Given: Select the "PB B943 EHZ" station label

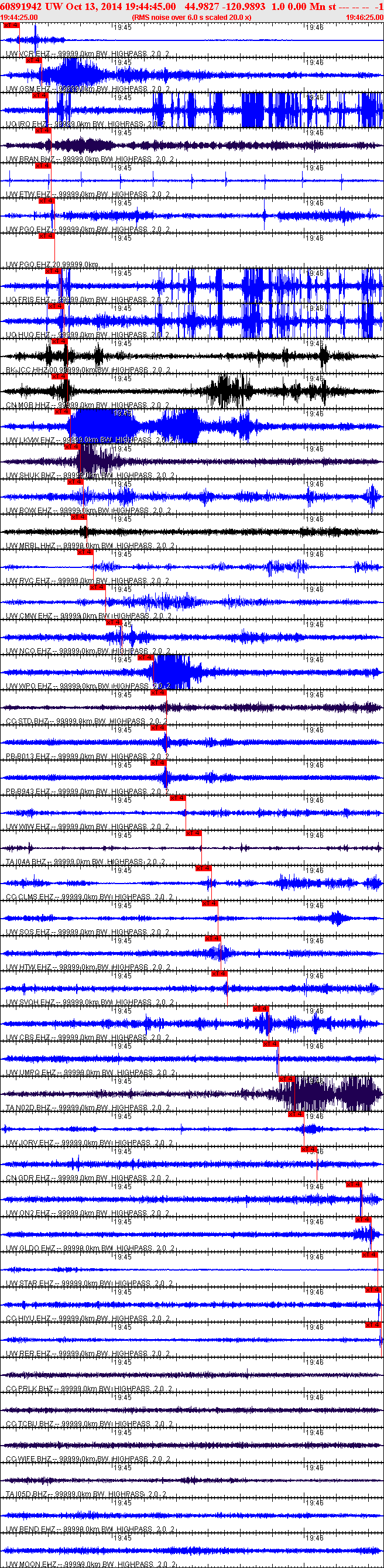Looking at the screenshot, I should pos(28,793).
